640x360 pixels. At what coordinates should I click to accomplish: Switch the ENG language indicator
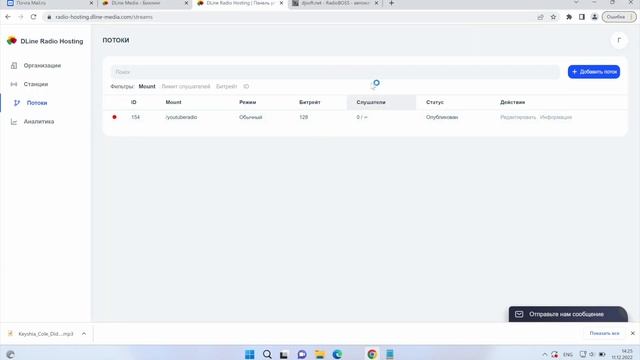click(568, 354)
